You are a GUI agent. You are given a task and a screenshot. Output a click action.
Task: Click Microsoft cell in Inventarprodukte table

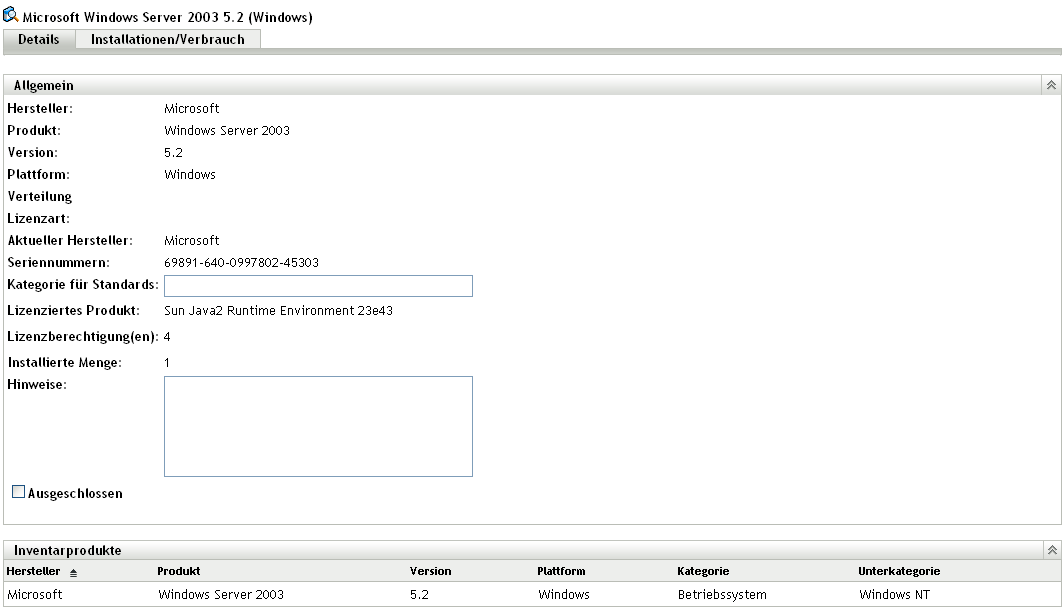35,594
